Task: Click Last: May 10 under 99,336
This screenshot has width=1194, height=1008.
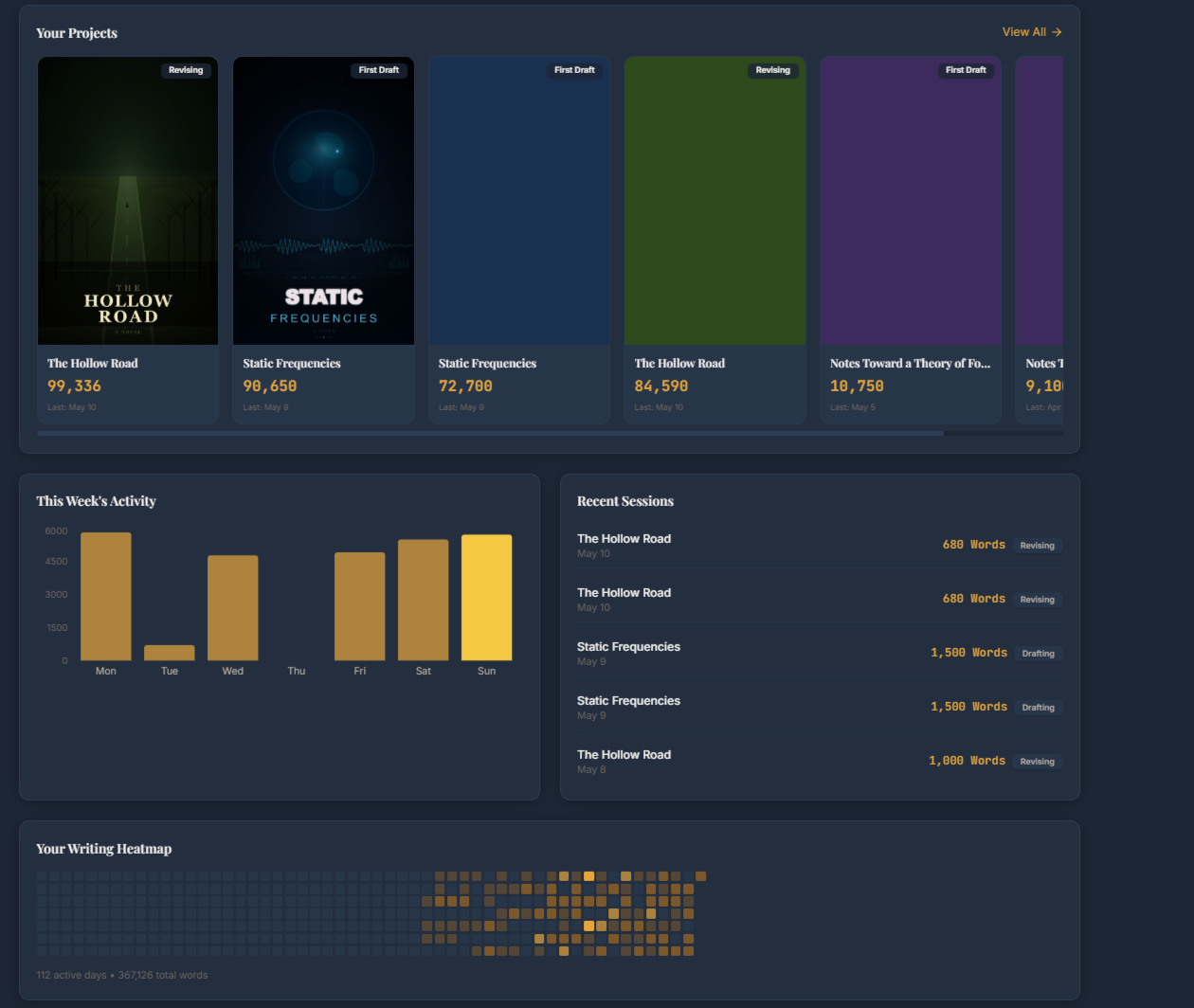Action: tap(72, 407)
